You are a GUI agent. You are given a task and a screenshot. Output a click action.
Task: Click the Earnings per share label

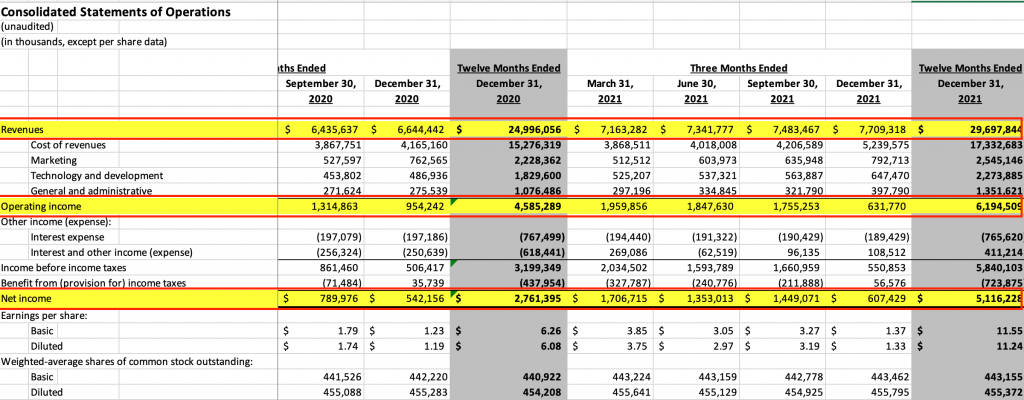coord(43,313)
